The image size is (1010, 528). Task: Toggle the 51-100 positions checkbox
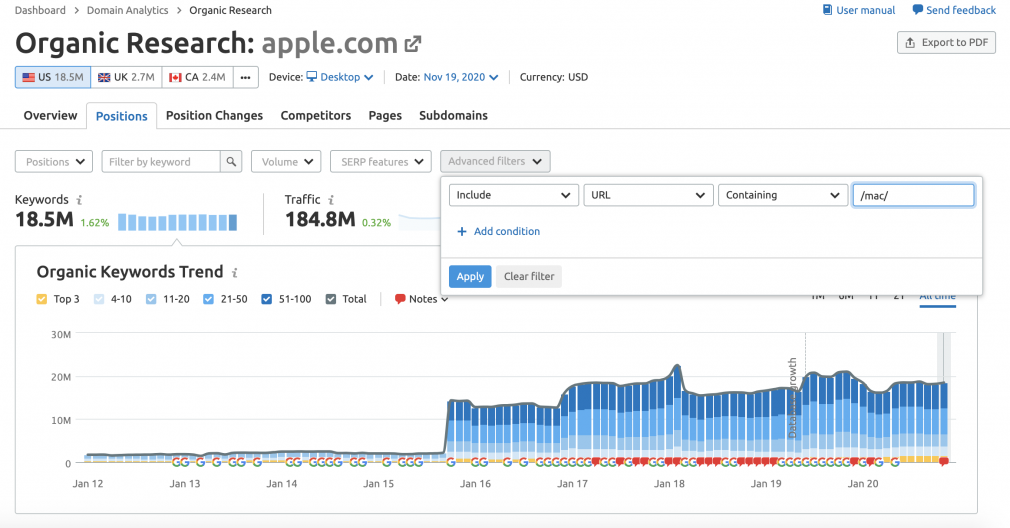(x=267, y=299)
